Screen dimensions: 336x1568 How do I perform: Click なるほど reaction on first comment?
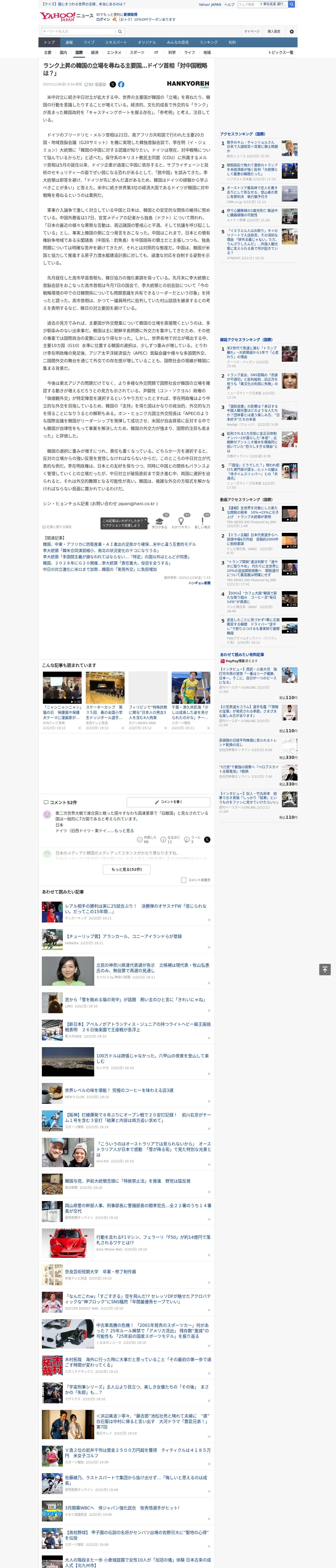coord(170,839)
